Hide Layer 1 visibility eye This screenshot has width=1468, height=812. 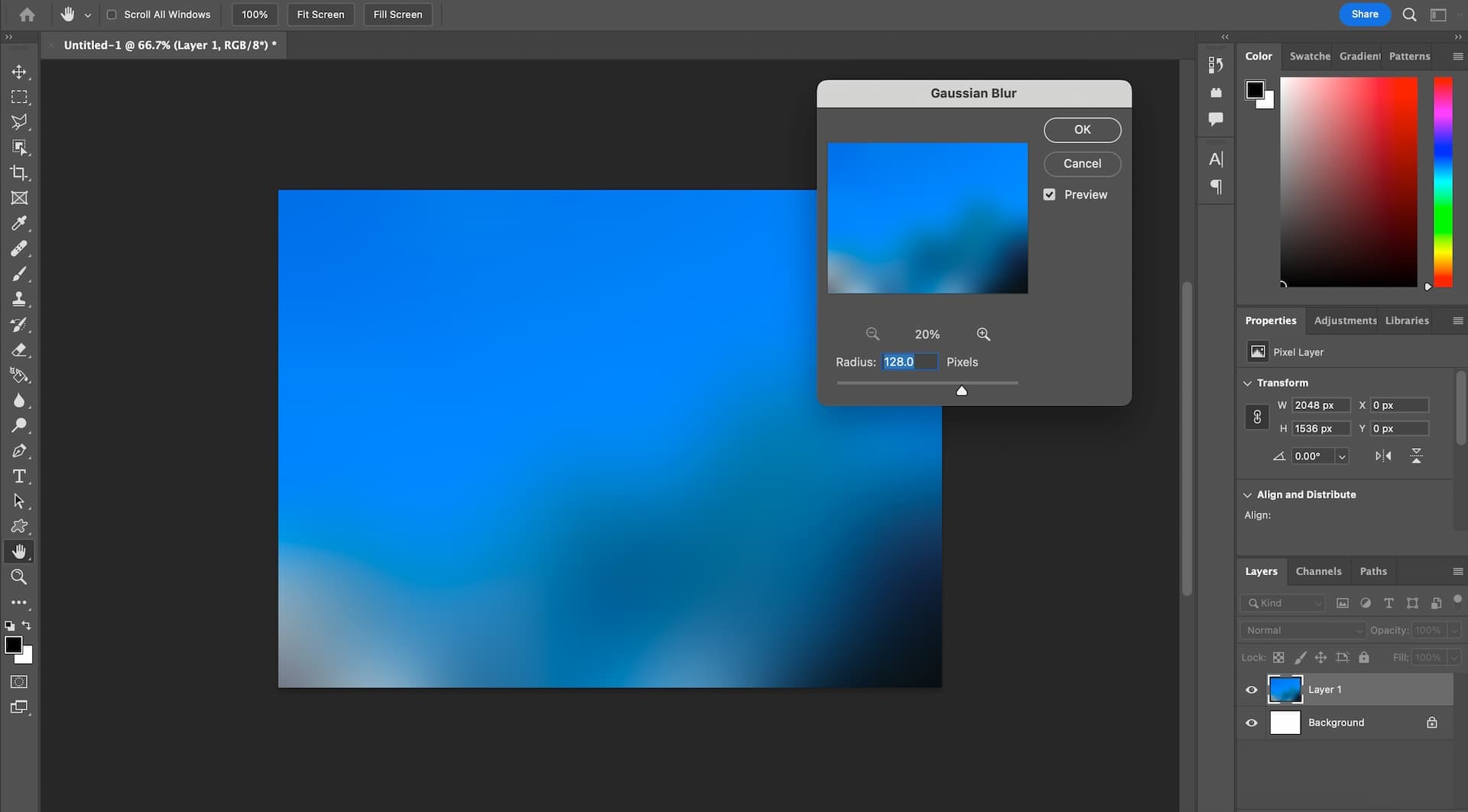point(1252,690)
